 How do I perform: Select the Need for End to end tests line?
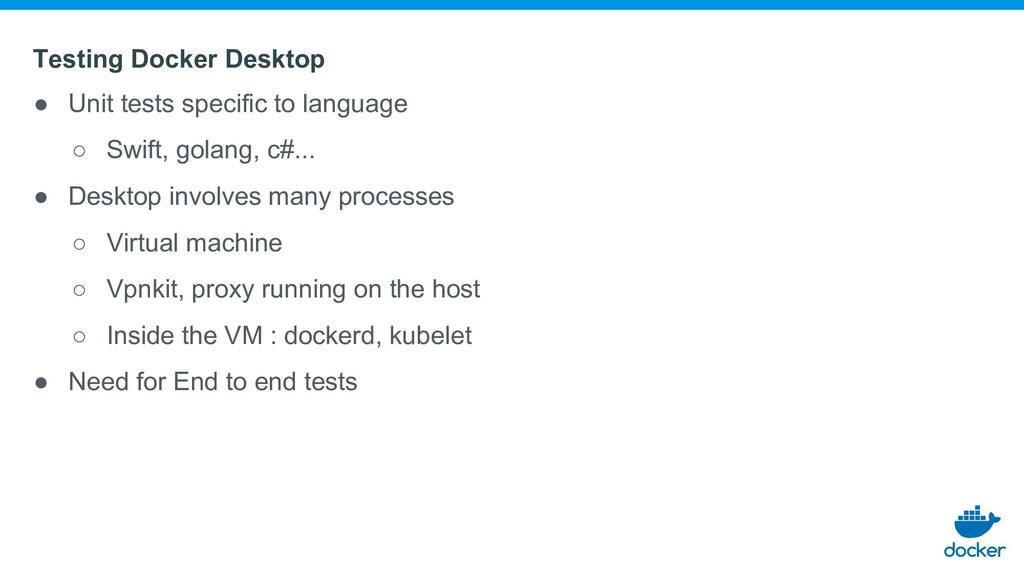[213, 382]
